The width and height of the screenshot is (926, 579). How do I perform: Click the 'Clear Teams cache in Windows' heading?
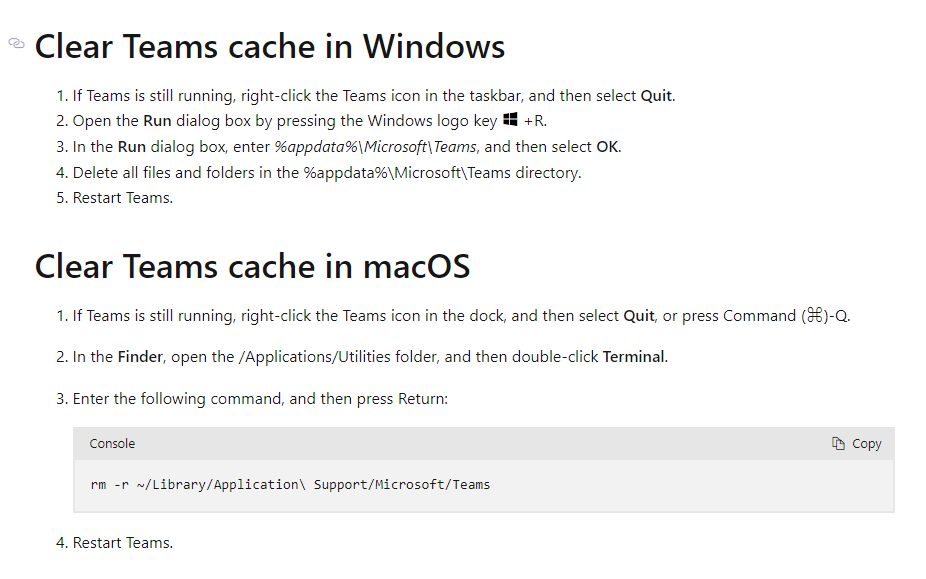pyautogui.click(x=270, y=47)
